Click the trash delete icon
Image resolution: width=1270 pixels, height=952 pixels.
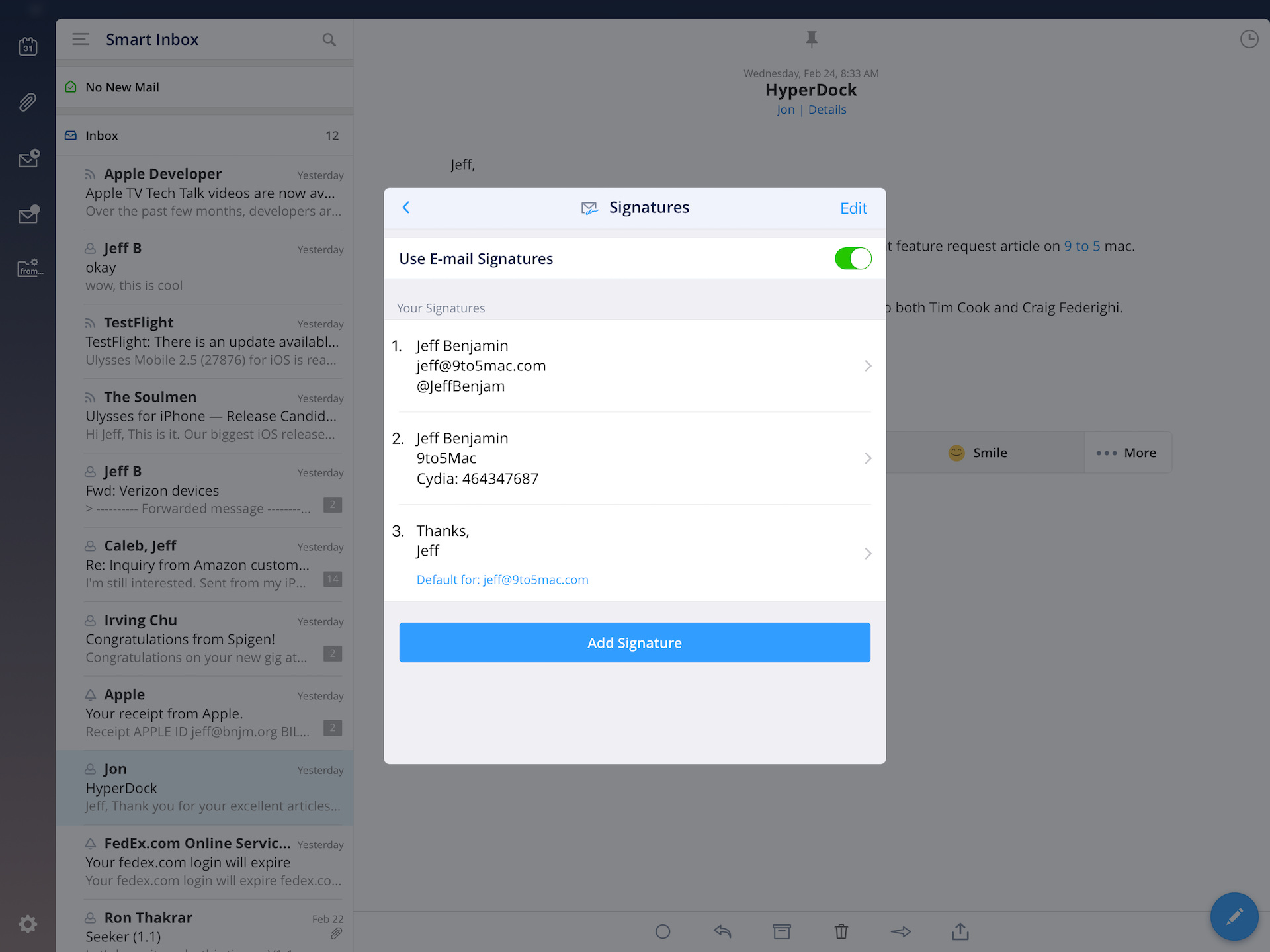pos(841,931)
